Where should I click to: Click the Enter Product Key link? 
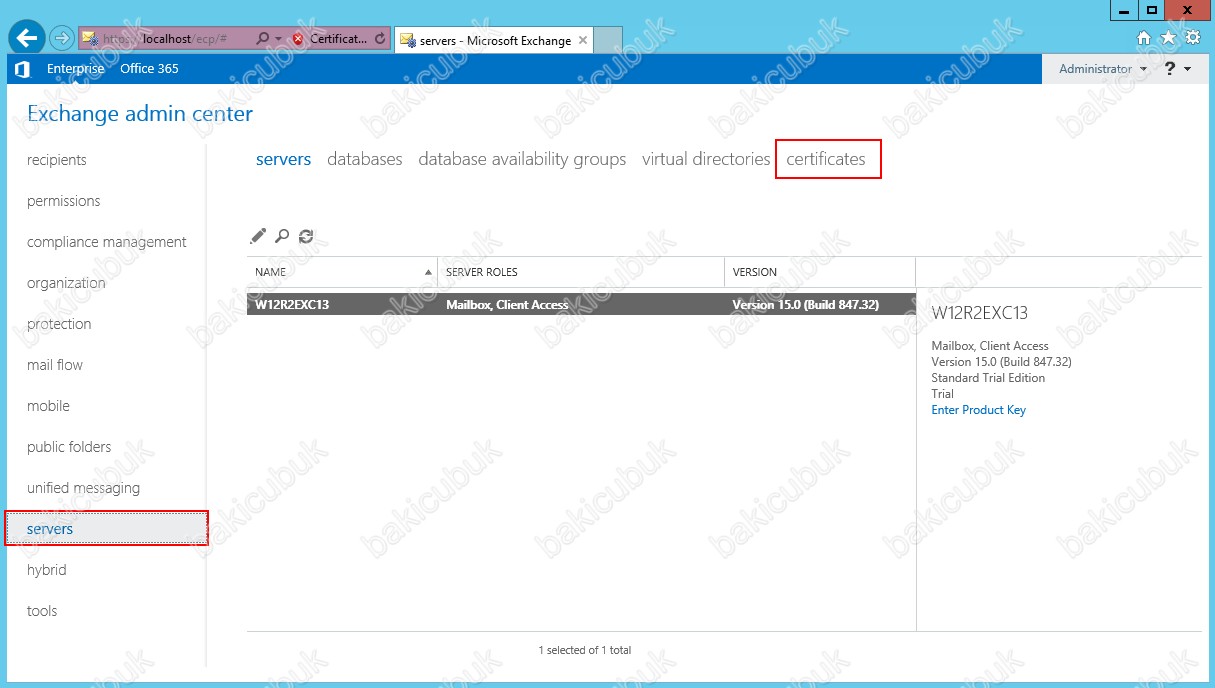(978, 410)
